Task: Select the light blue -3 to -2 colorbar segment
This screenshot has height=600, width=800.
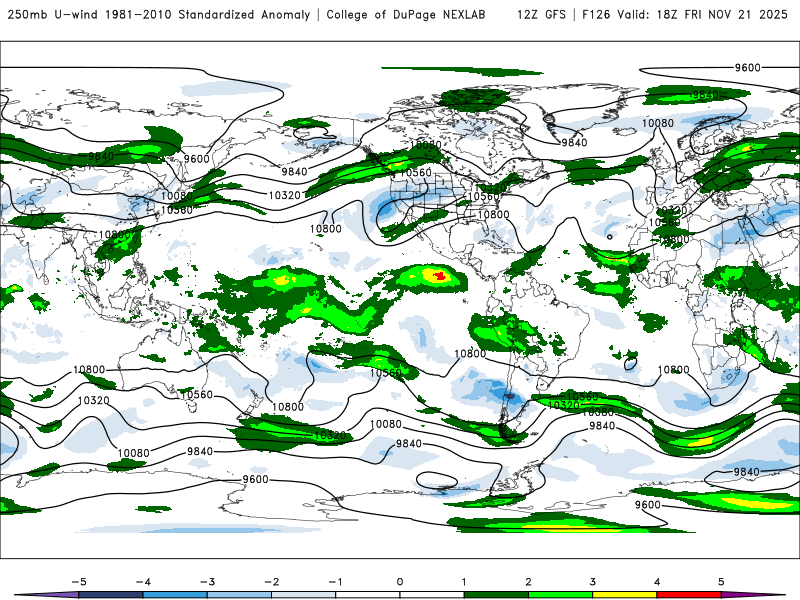Action: pos(239,595)
